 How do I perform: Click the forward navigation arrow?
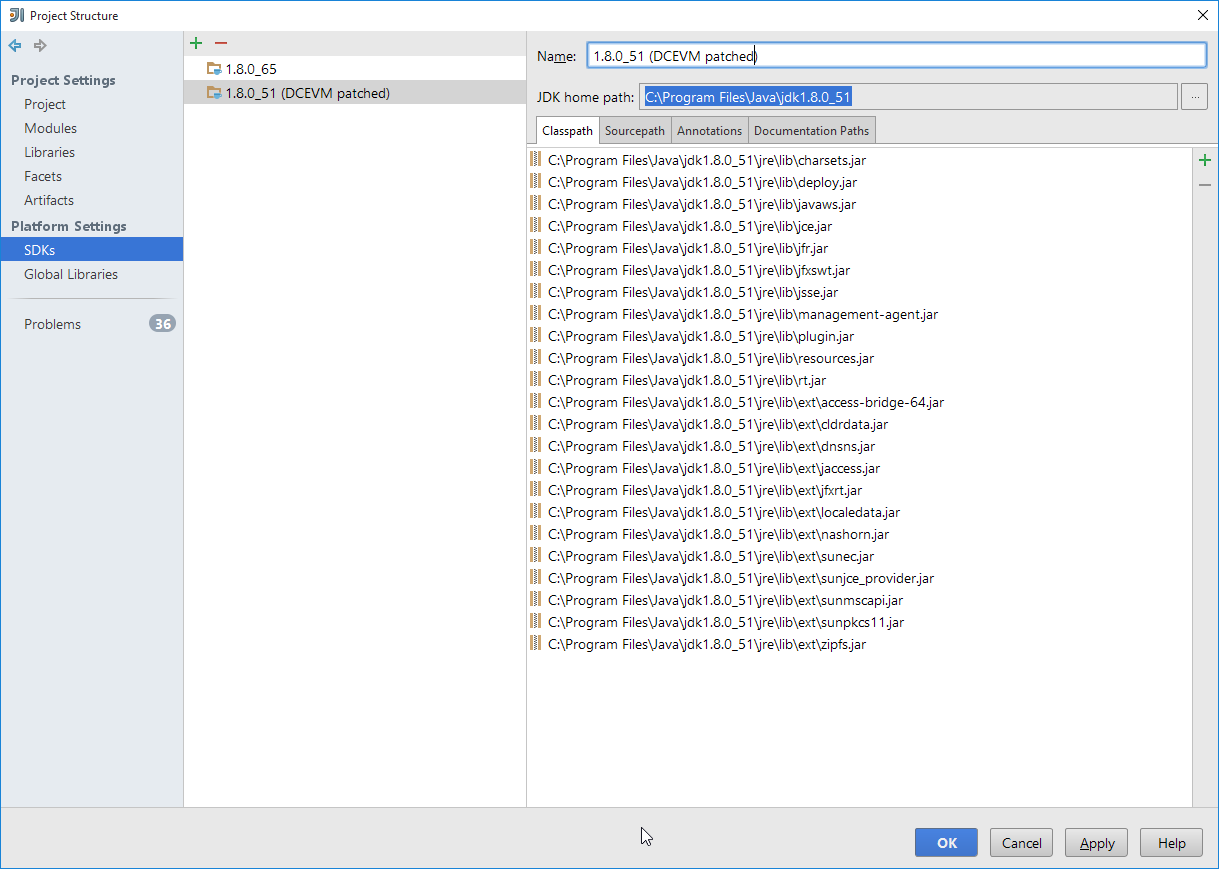(x=40, y=46)
